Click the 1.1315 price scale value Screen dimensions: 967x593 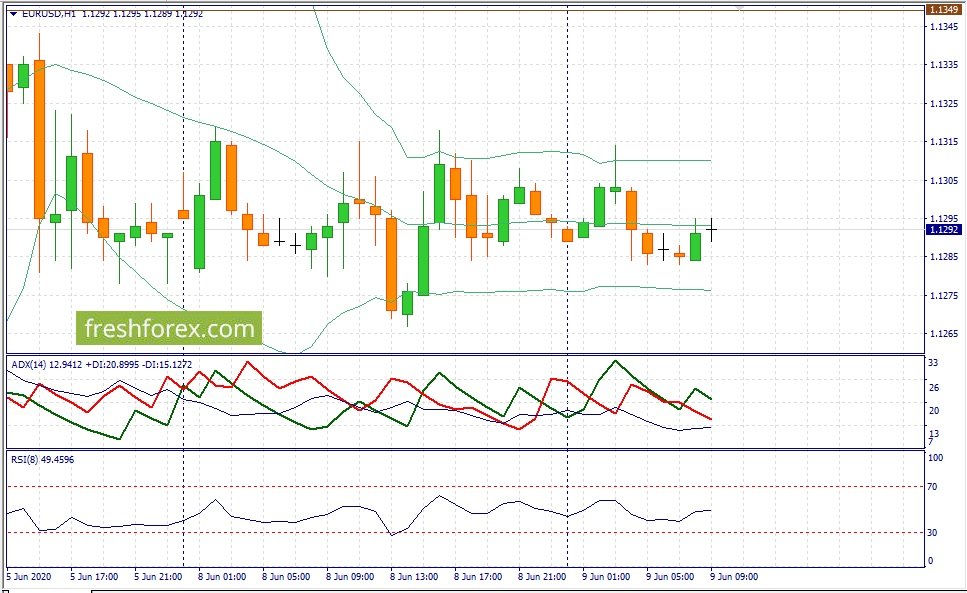click(x=944, y=142)
